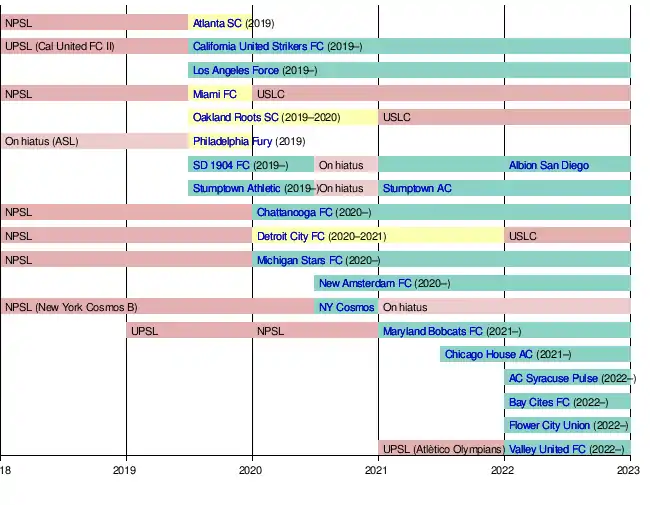Click the Los Angeles Force link
The width and height of the screenshot is (650, 505).
tap(236, 70)
